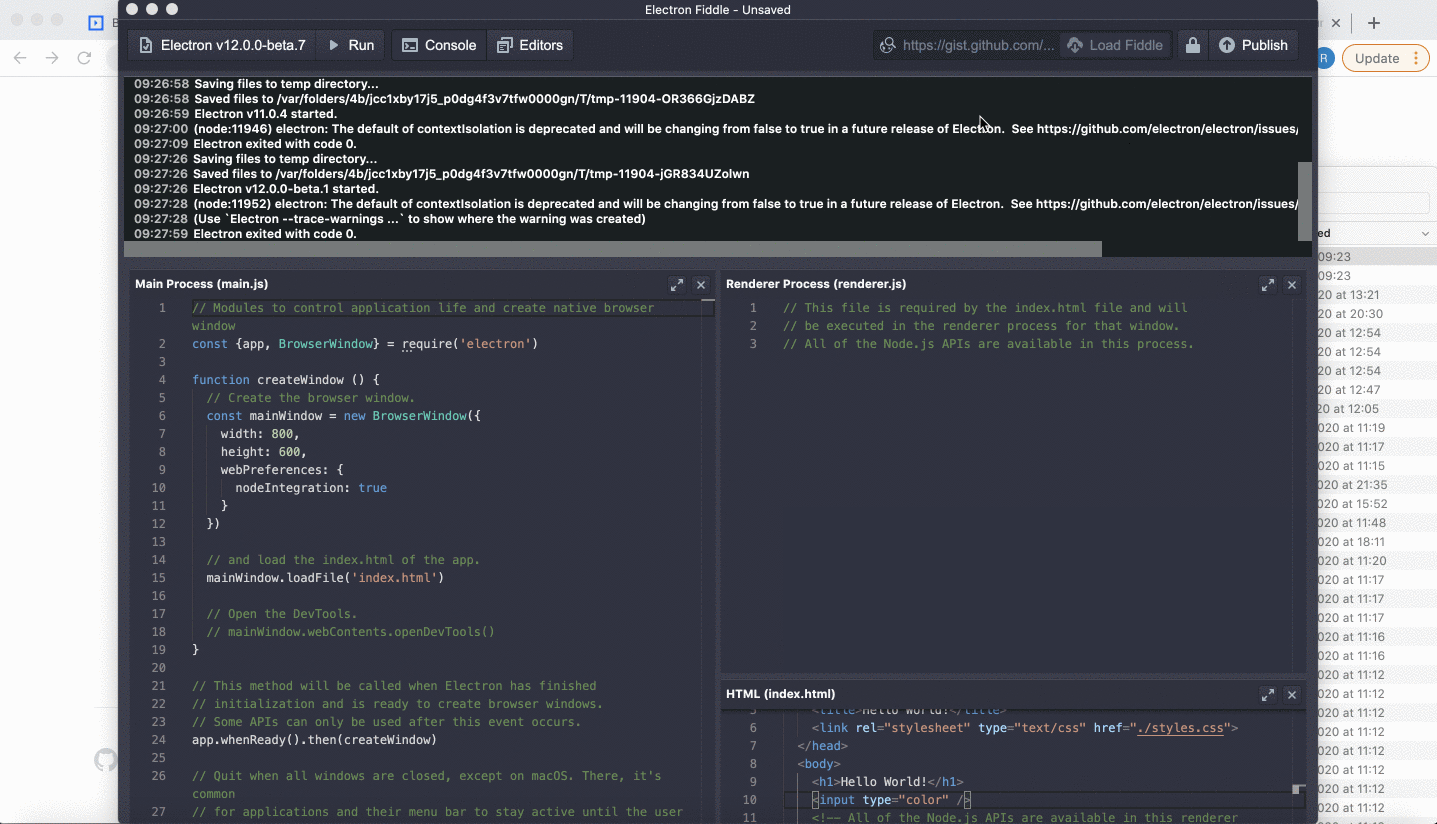This screenshot has height=824, width=1437.
Task: Publish the fiddle to GitHub
Action: click(x=1253, y=45)
